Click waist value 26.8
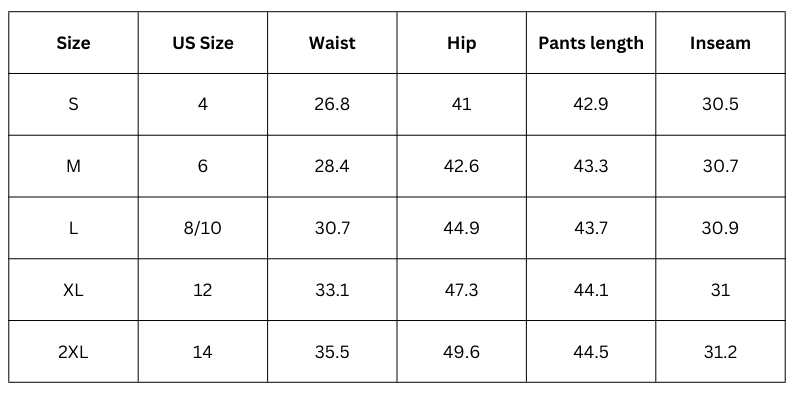This screenshot has width=800, height=400. 332,104
